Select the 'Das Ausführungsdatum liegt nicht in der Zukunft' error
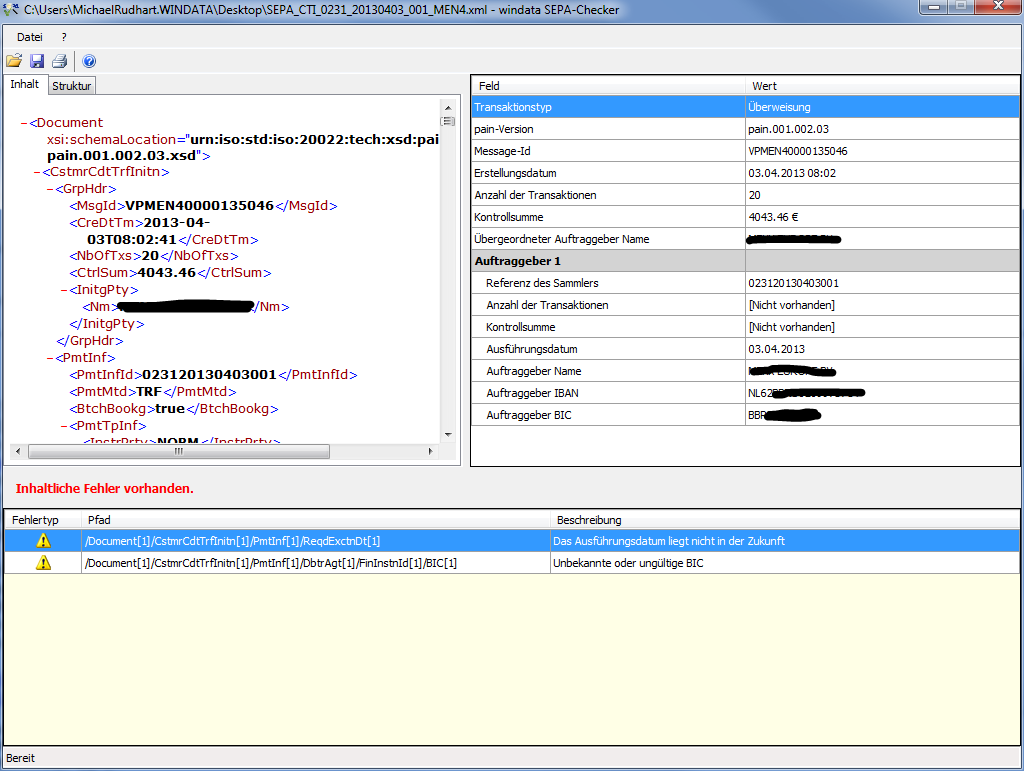The height and width of the screenshot is (771, 1024). coord(512,541)
